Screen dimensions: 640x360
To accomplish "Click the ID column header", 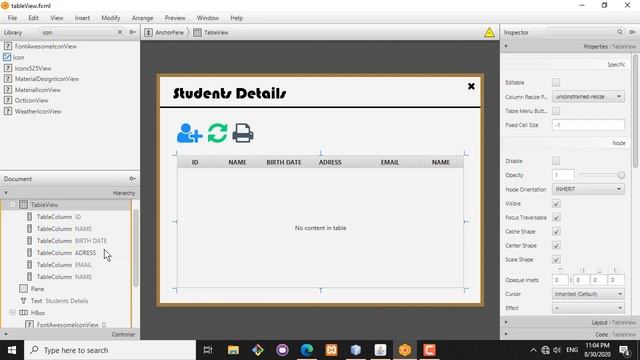I will (x=195, y=162).
